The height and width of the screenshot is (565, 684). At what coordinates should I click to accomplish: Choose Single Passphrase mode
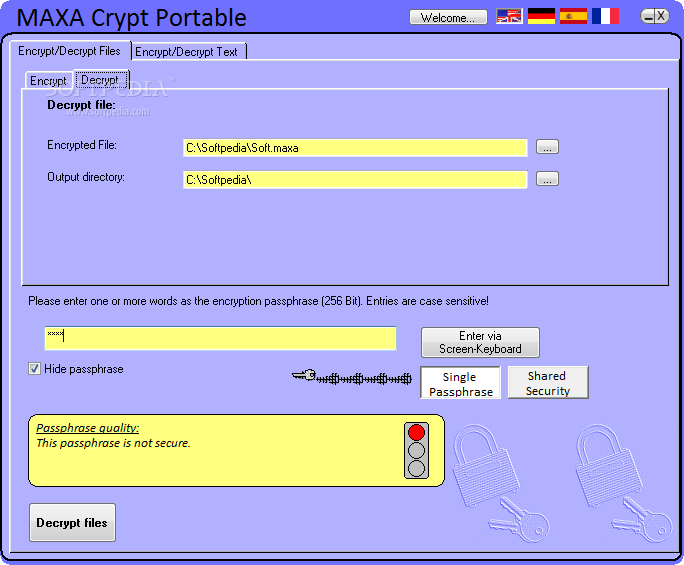pos(461,383)
